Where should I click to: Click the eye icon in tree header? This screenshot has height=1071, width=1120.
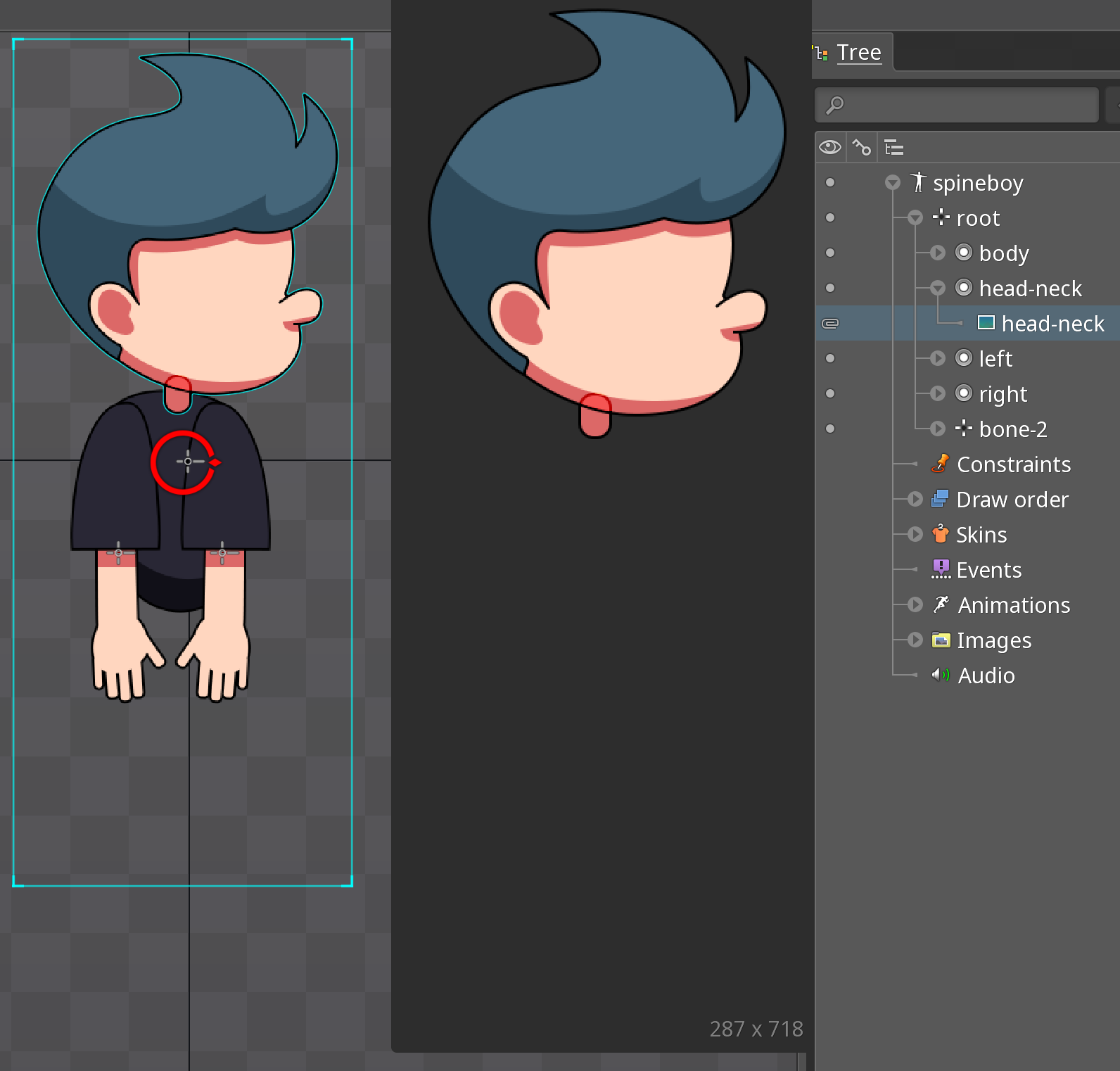pyautogui.click(x=830, y=147)
